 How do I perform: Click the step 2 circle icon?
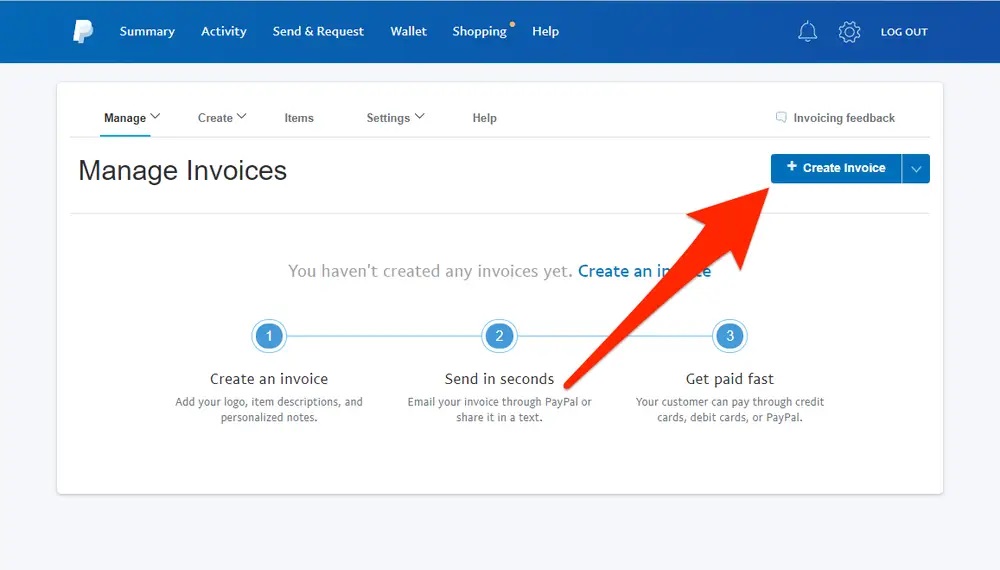pyautogui.click(x=499, y=336)
